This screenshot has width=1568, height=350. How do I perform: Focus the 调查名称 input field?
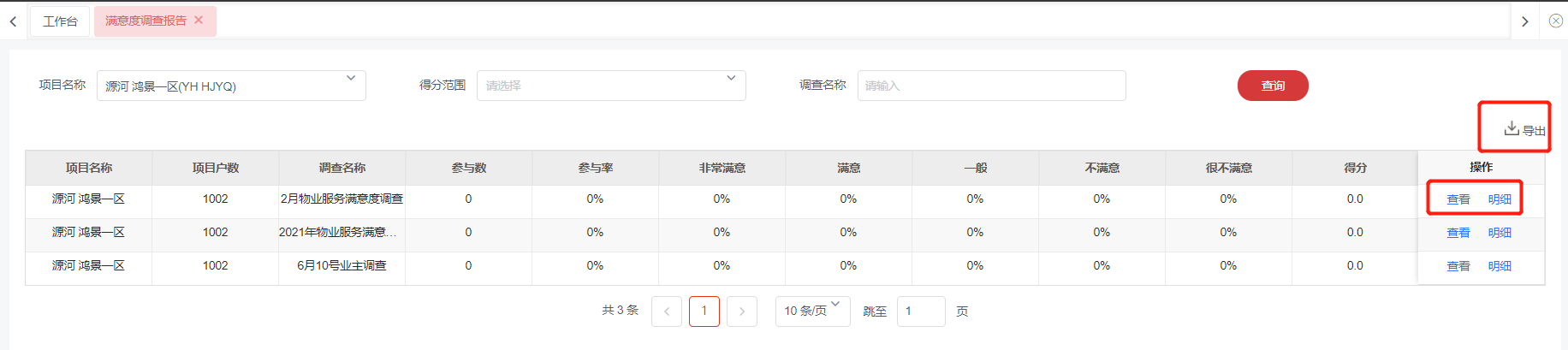[x=991, y=86]
